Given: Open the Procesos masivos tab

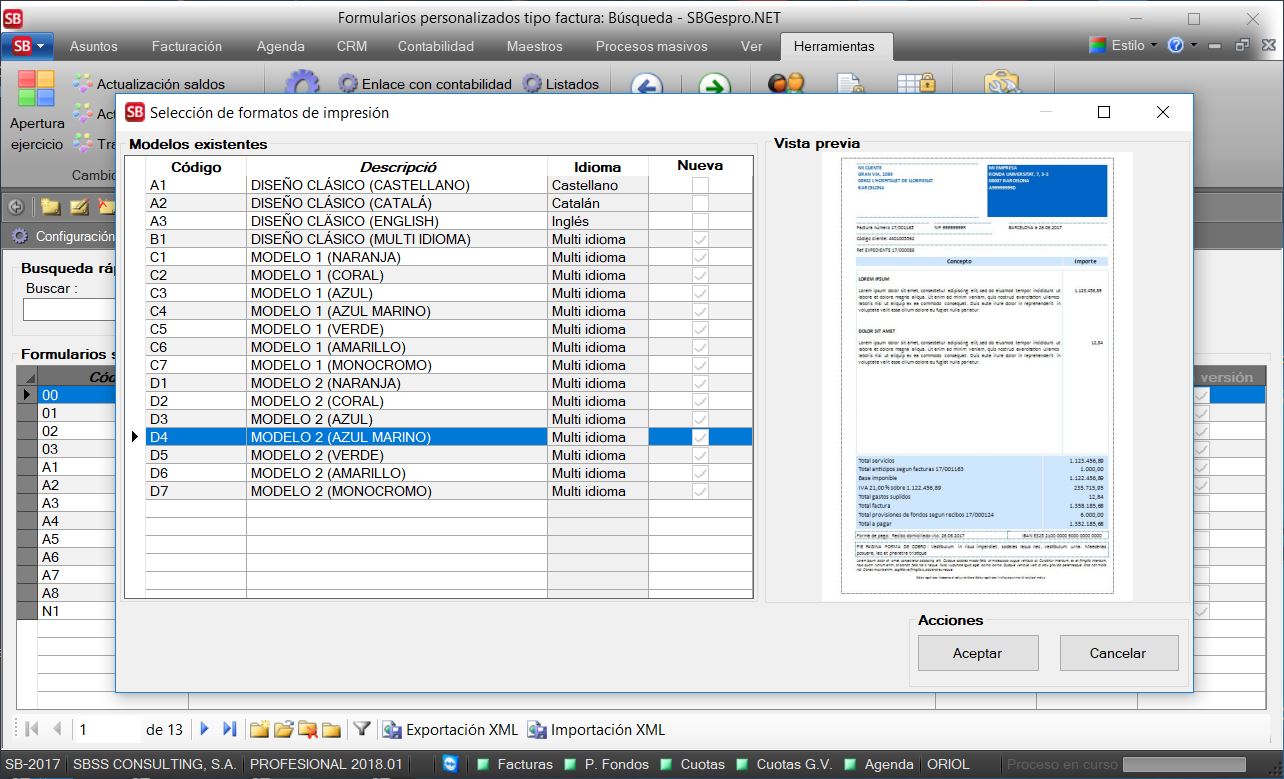Looking at the screenshot, I should pyautogui.click(x=651, y=46).
